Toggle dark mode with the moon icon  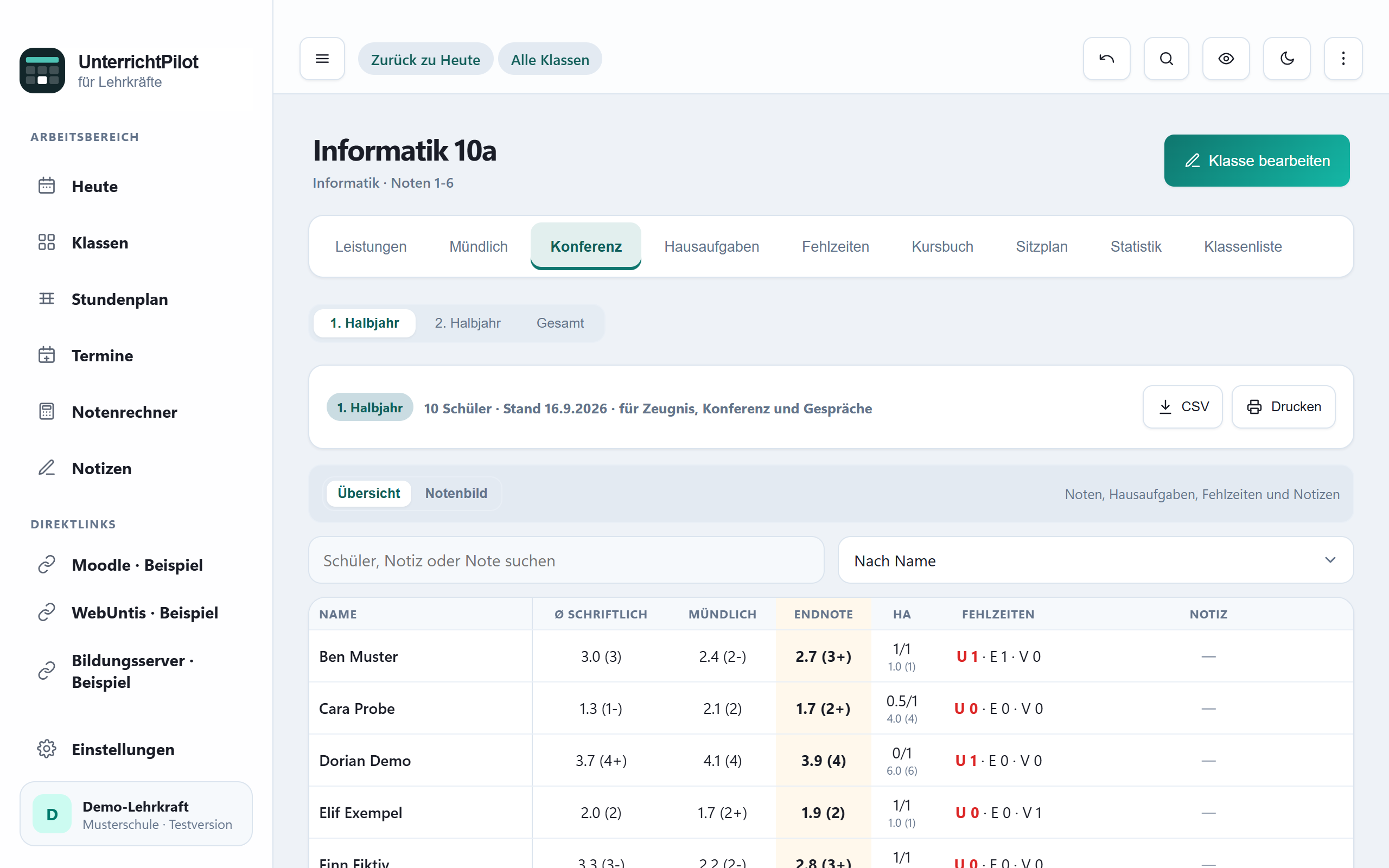click(1286, 59)
